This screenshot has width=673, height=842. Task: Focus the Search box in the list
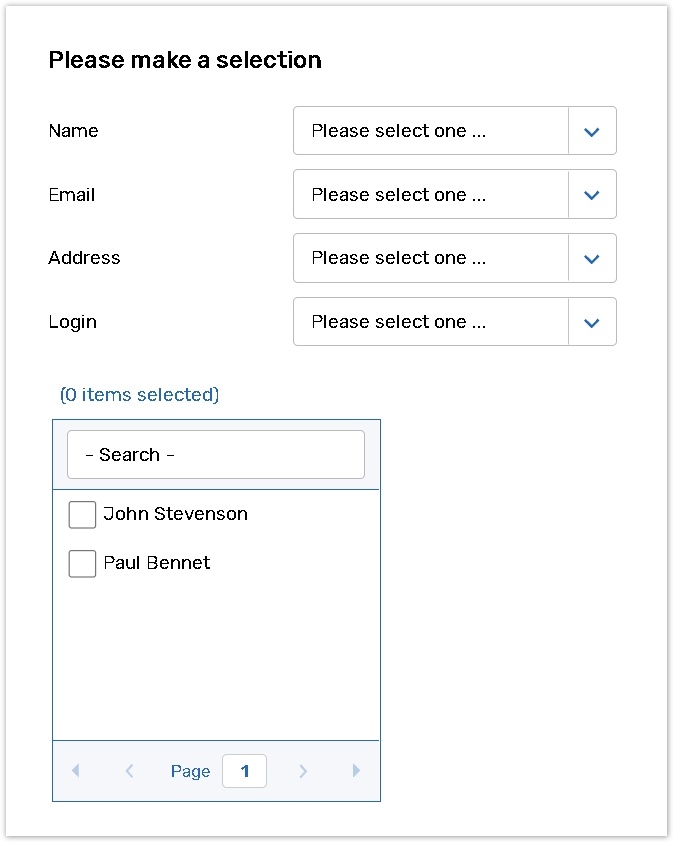click(x=216, y=455)
